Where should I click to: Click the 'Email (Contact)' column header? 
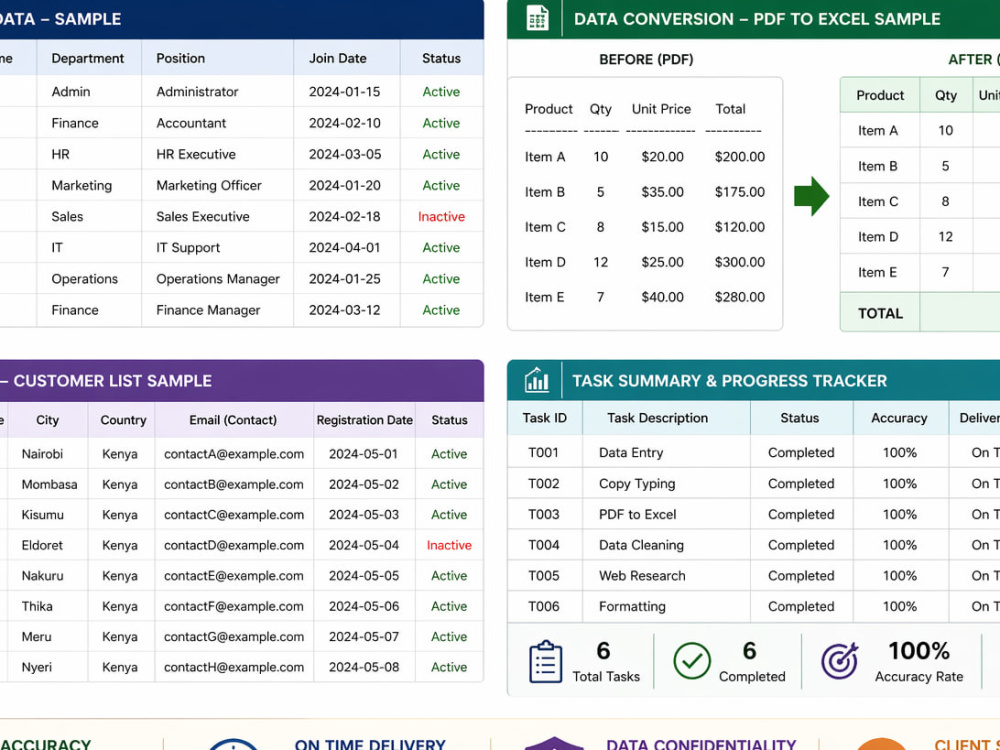[x=233, y=420]
